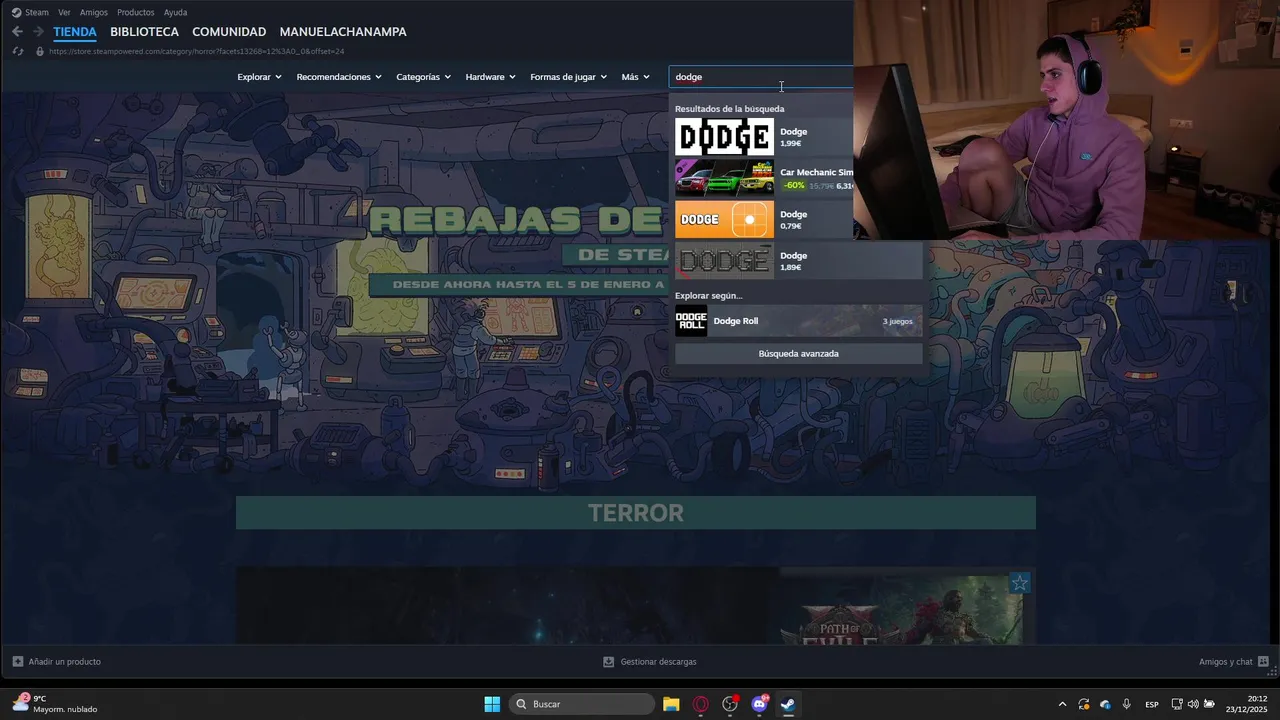1280x720 pixels.
Task: Show hidden system tray icons
Action: 1062,704
